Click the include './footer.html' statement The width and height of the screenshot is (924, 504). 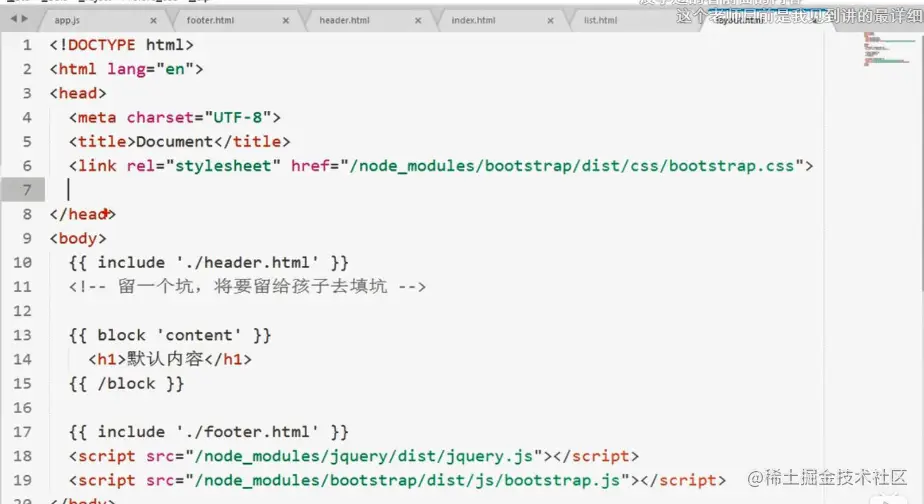coord(209,431)
